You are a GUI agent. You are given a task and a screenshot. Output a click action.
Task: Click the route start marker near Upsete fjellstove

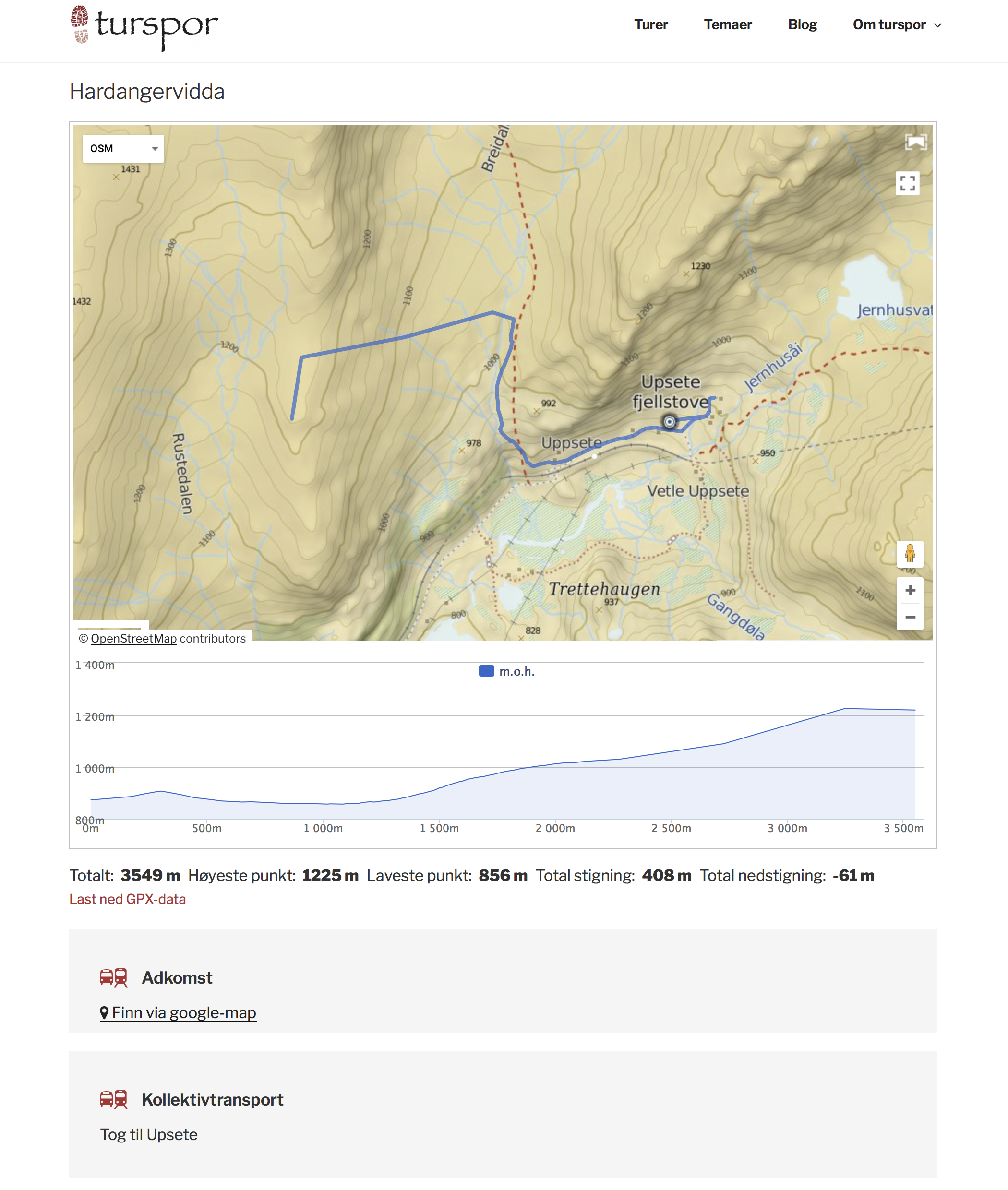tap(669, 422)
